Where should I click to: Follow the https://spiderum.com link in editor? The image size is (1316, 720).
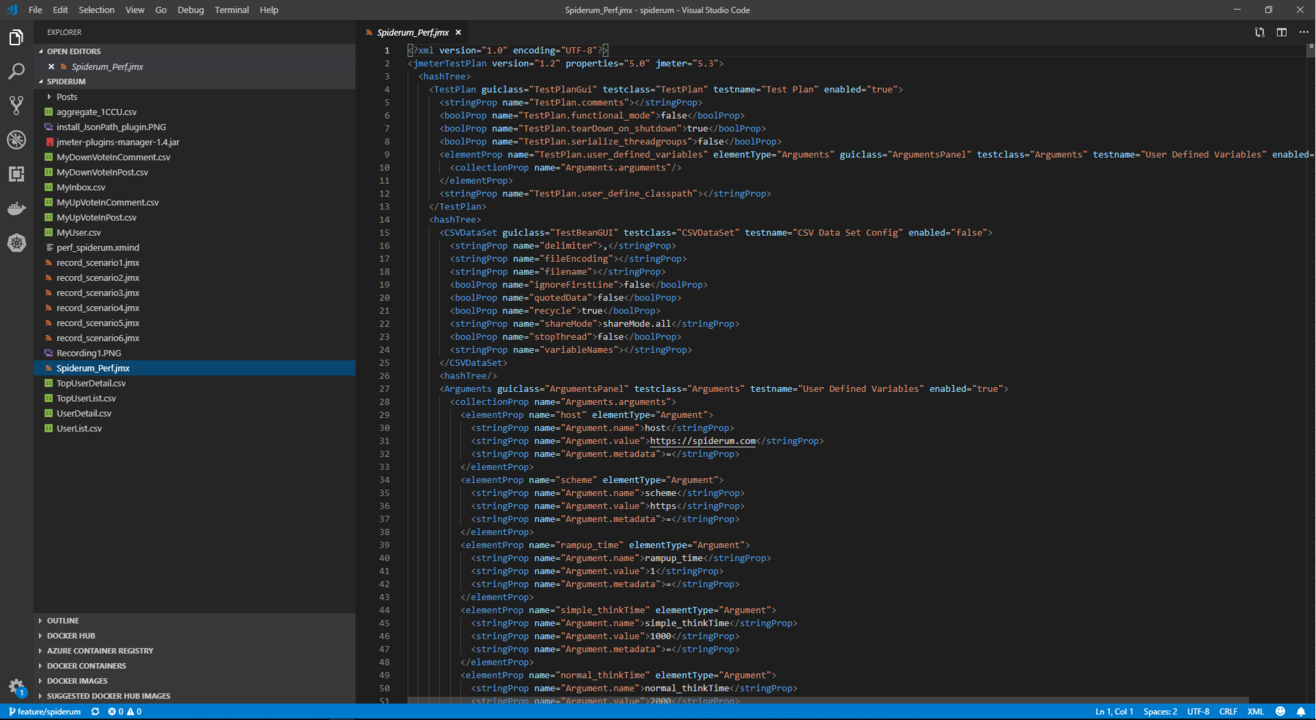point(702,441)
